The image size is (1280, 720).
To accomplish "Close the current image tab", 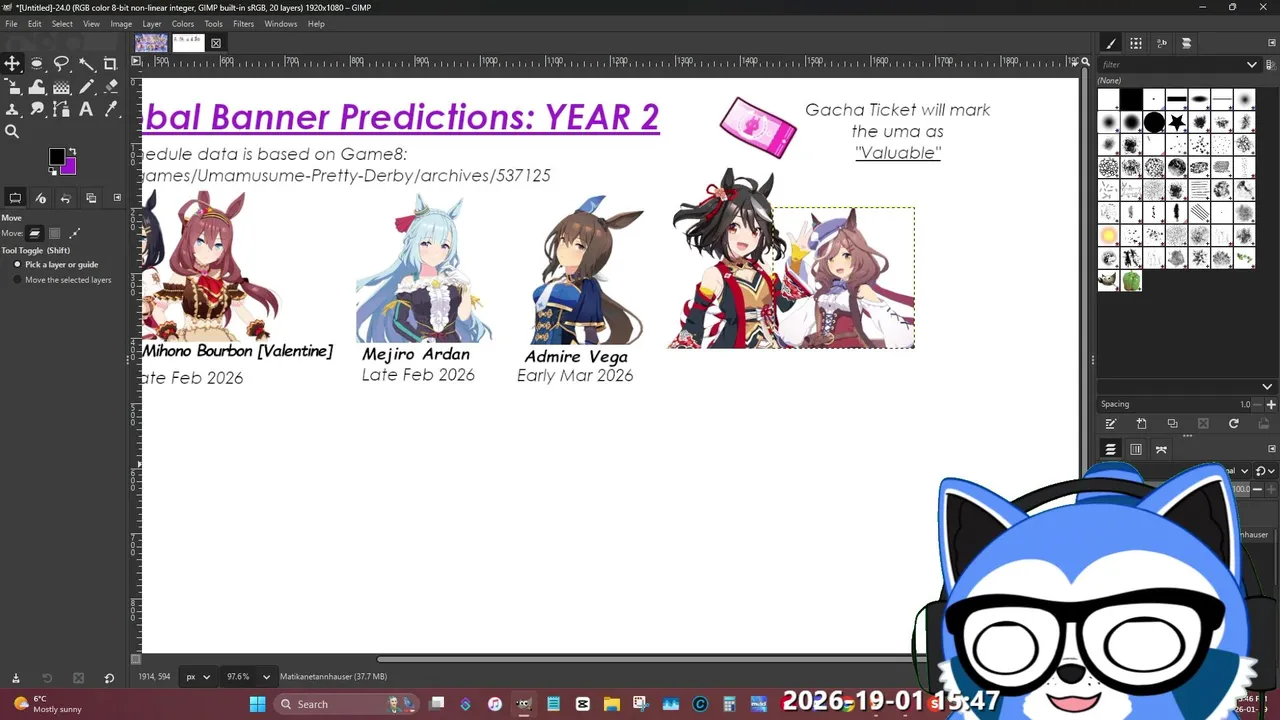I will (x=216, y=43).
